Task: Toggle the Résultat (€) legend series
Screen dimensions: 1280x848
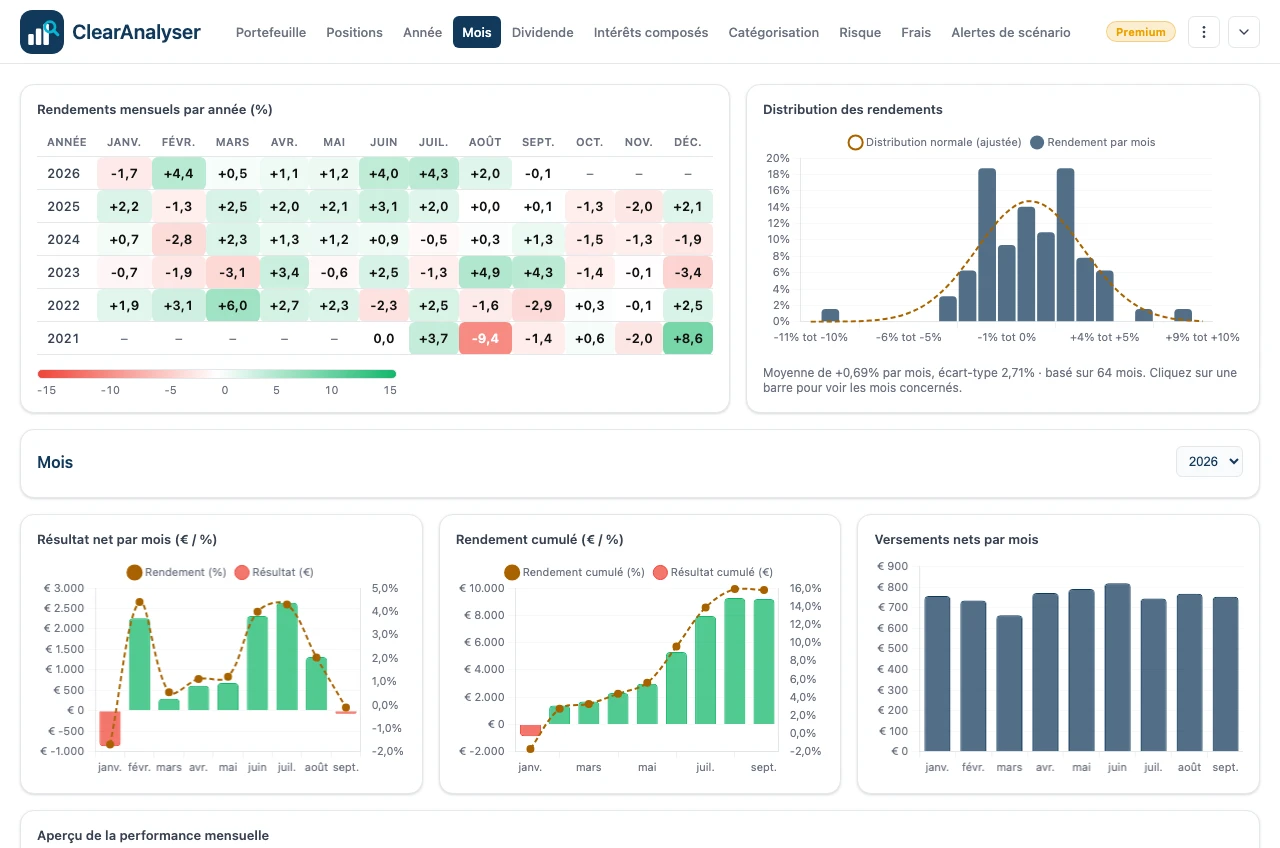Action: (x=273, y=572)
